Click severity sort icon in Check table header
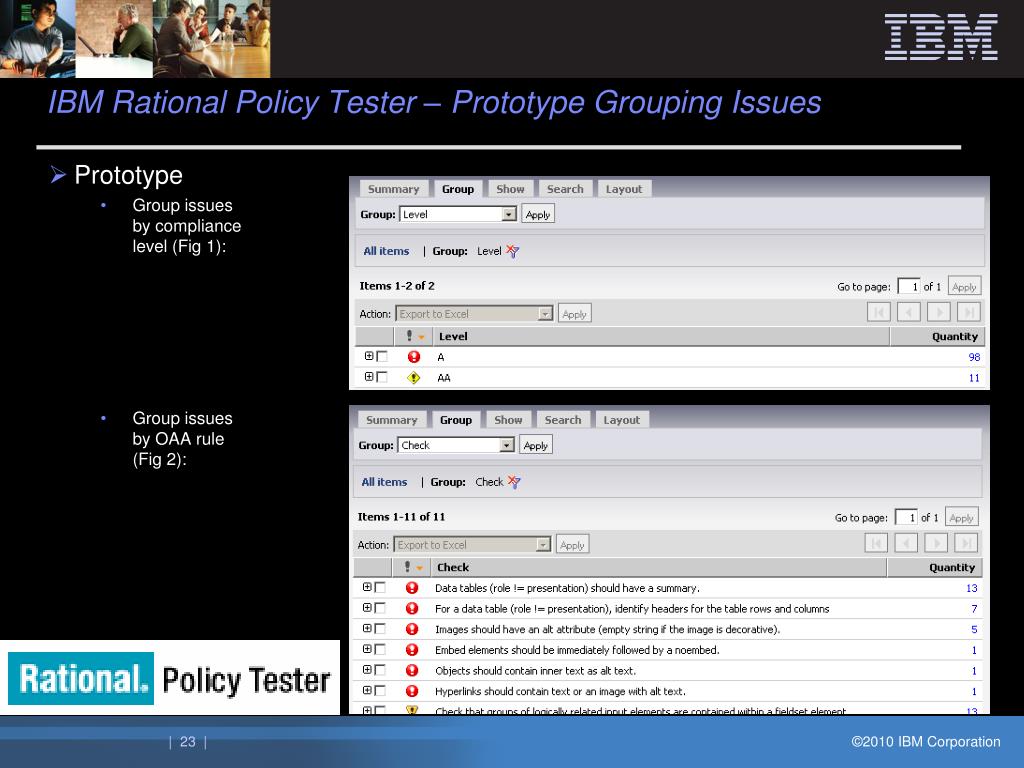 412,568
